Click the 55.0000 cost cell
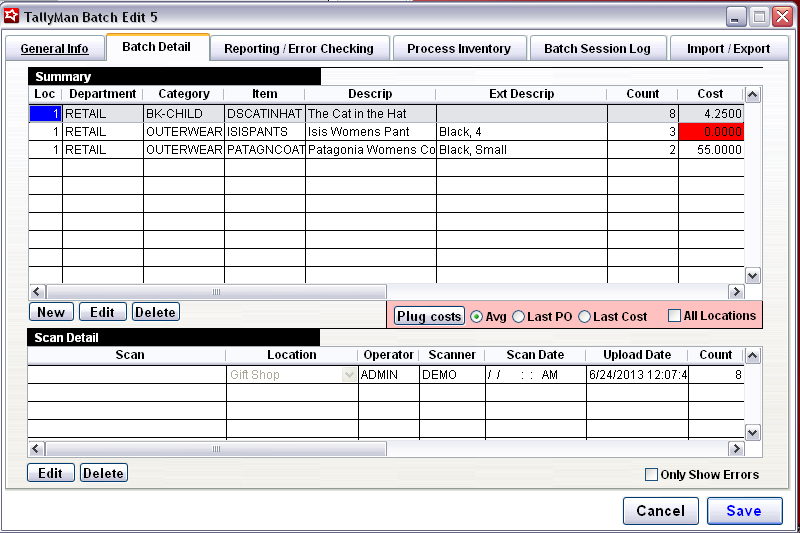The width and height of the screenshot is (800, 533). pos(711,149)
